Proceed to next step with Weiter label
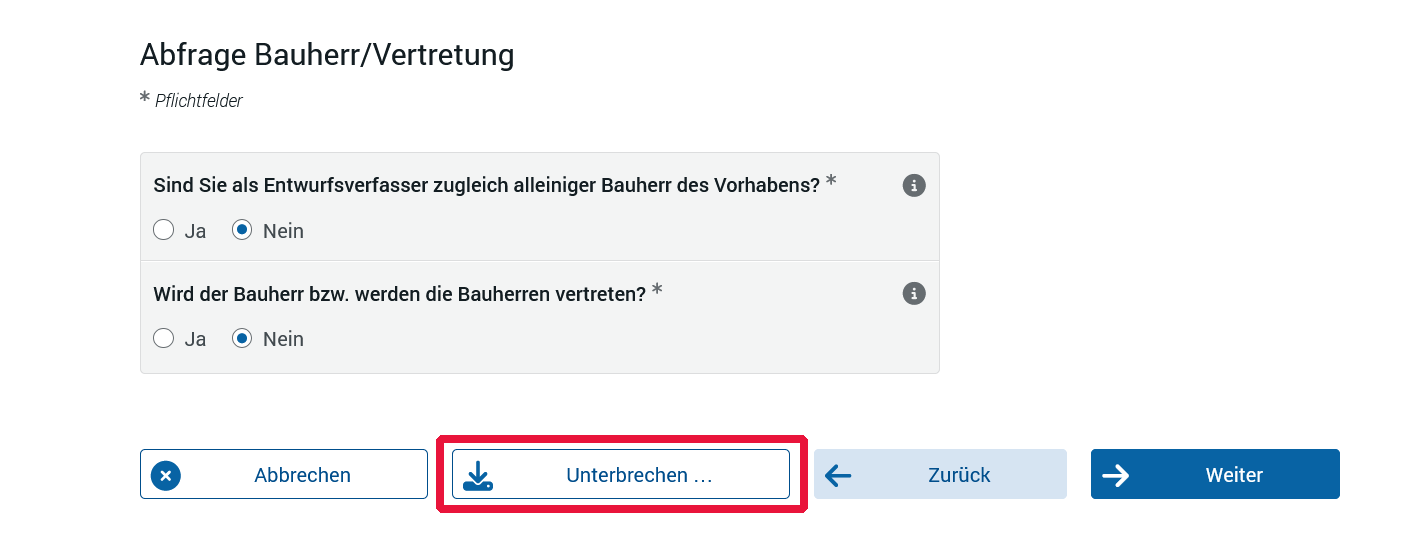 tap(1234, 475)
